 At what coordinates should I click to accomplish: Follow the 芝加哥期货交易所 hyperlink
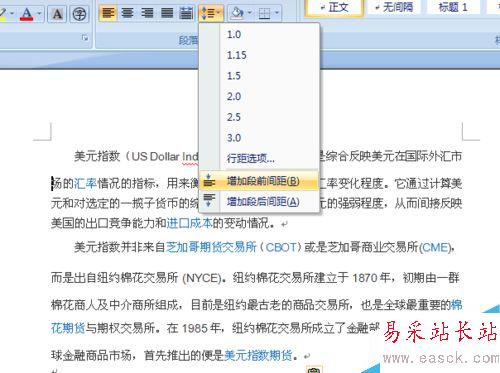212,247
